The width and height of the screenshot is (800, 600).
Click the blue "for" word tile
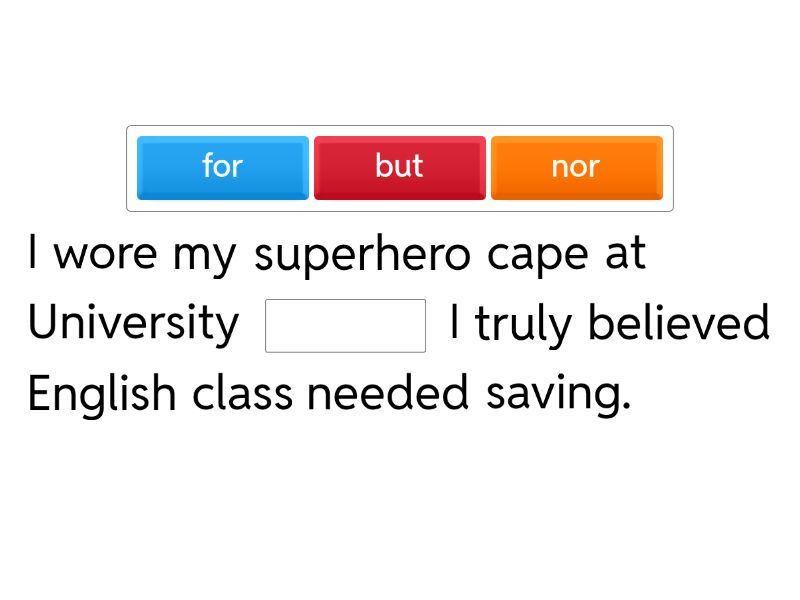[x=222, y=167]
